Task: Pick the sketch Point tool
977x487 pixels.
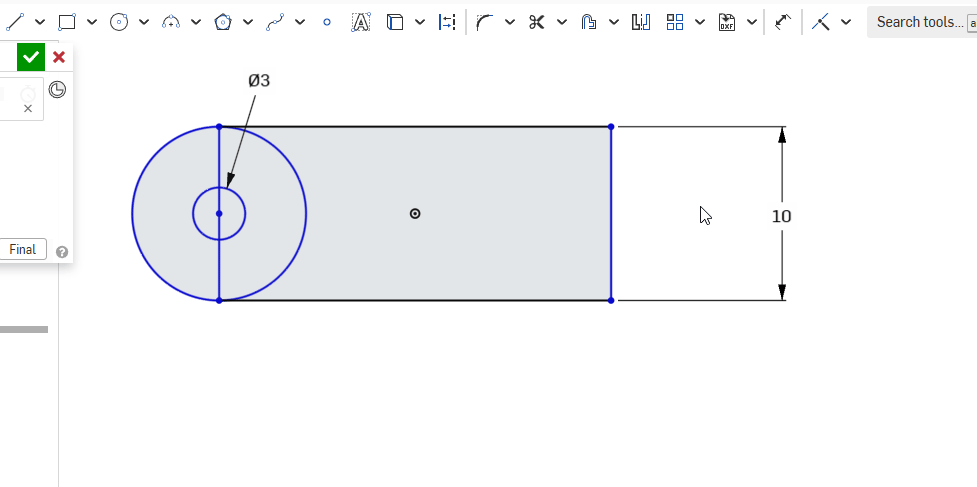Action: 326,22
